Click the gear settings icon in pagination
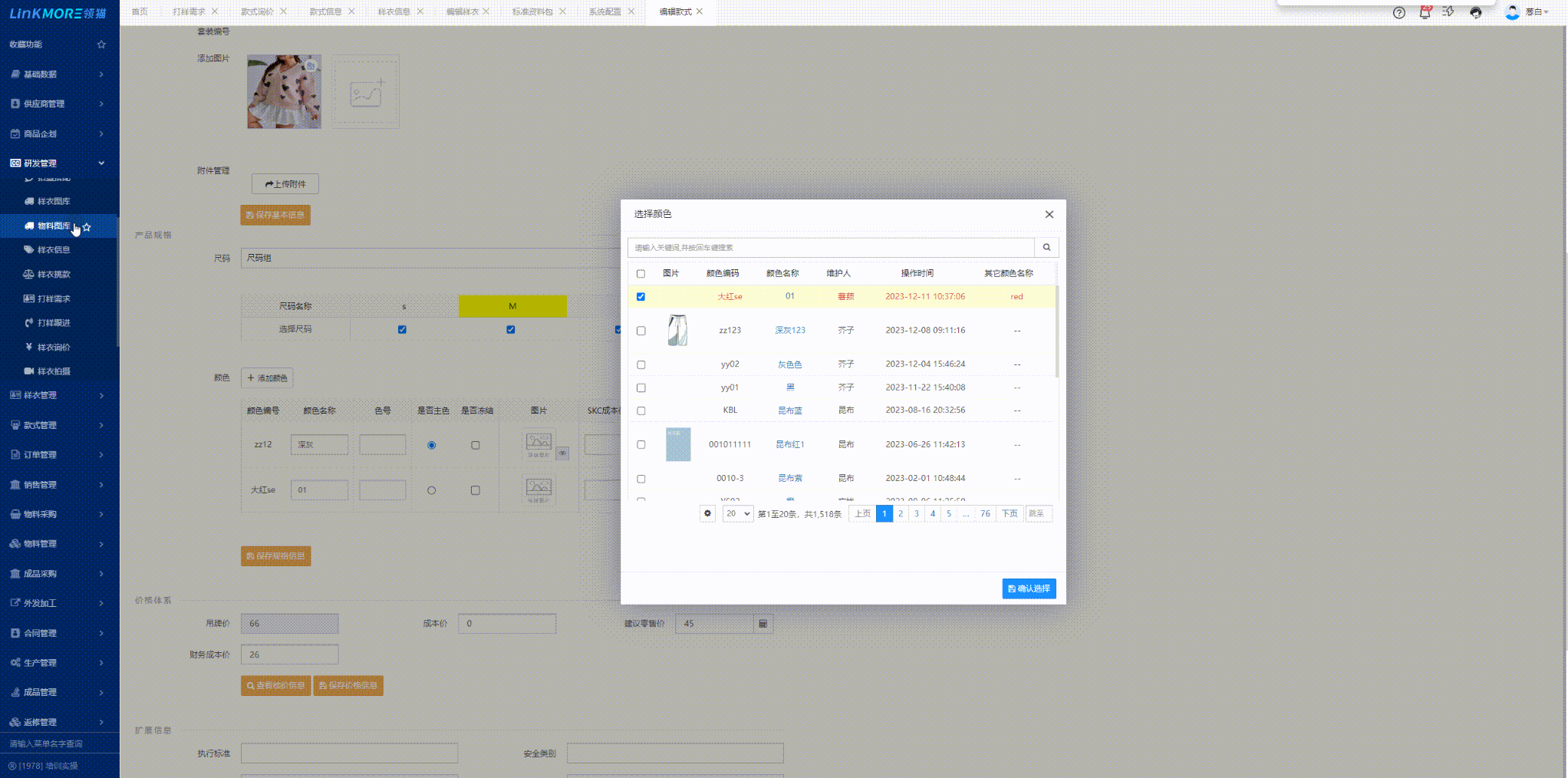 click(707, 514)
